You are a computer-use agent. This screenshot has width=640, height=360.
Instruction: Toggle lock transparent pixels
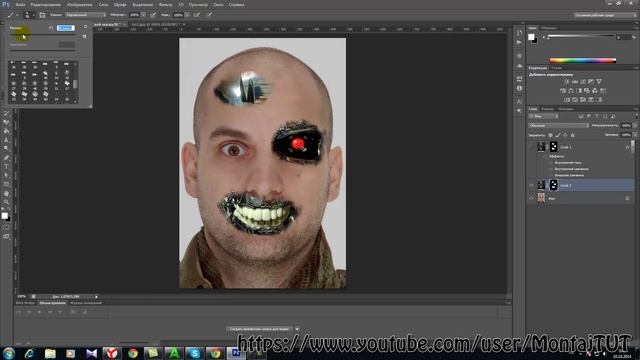[550, 135]
